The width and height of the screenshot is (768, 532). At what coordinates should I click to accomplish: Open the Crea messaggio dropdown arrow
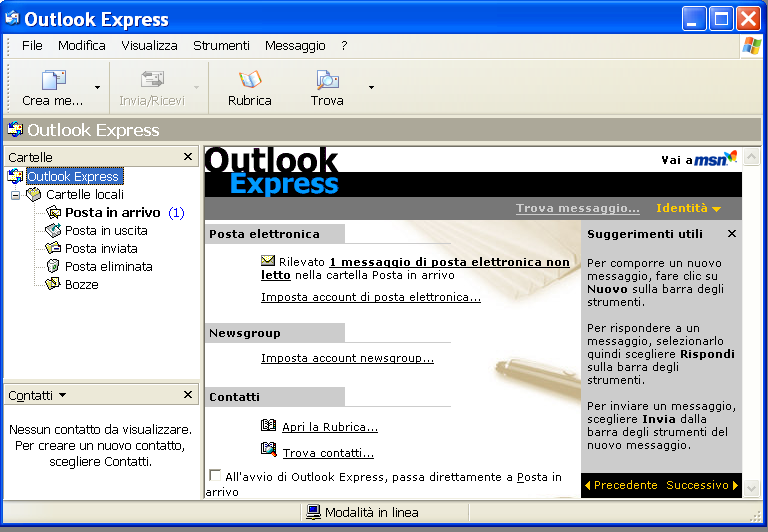click(x=97, y=87)
